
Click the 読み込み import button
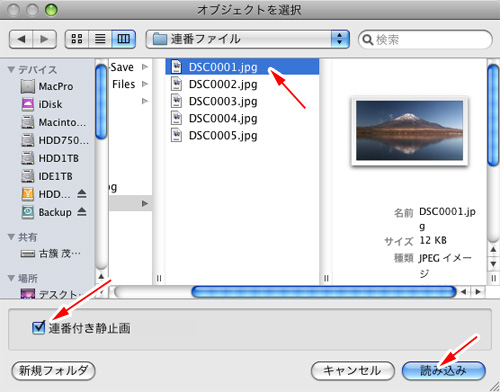443,371
